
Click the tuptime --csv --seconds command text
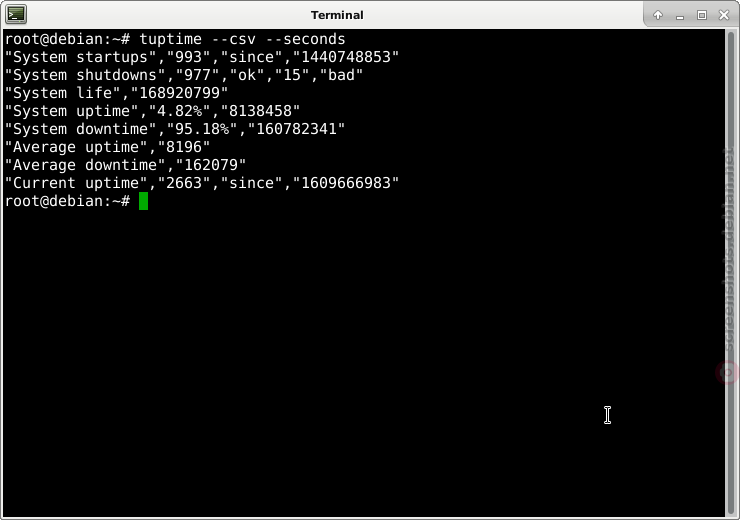(242, 39)
